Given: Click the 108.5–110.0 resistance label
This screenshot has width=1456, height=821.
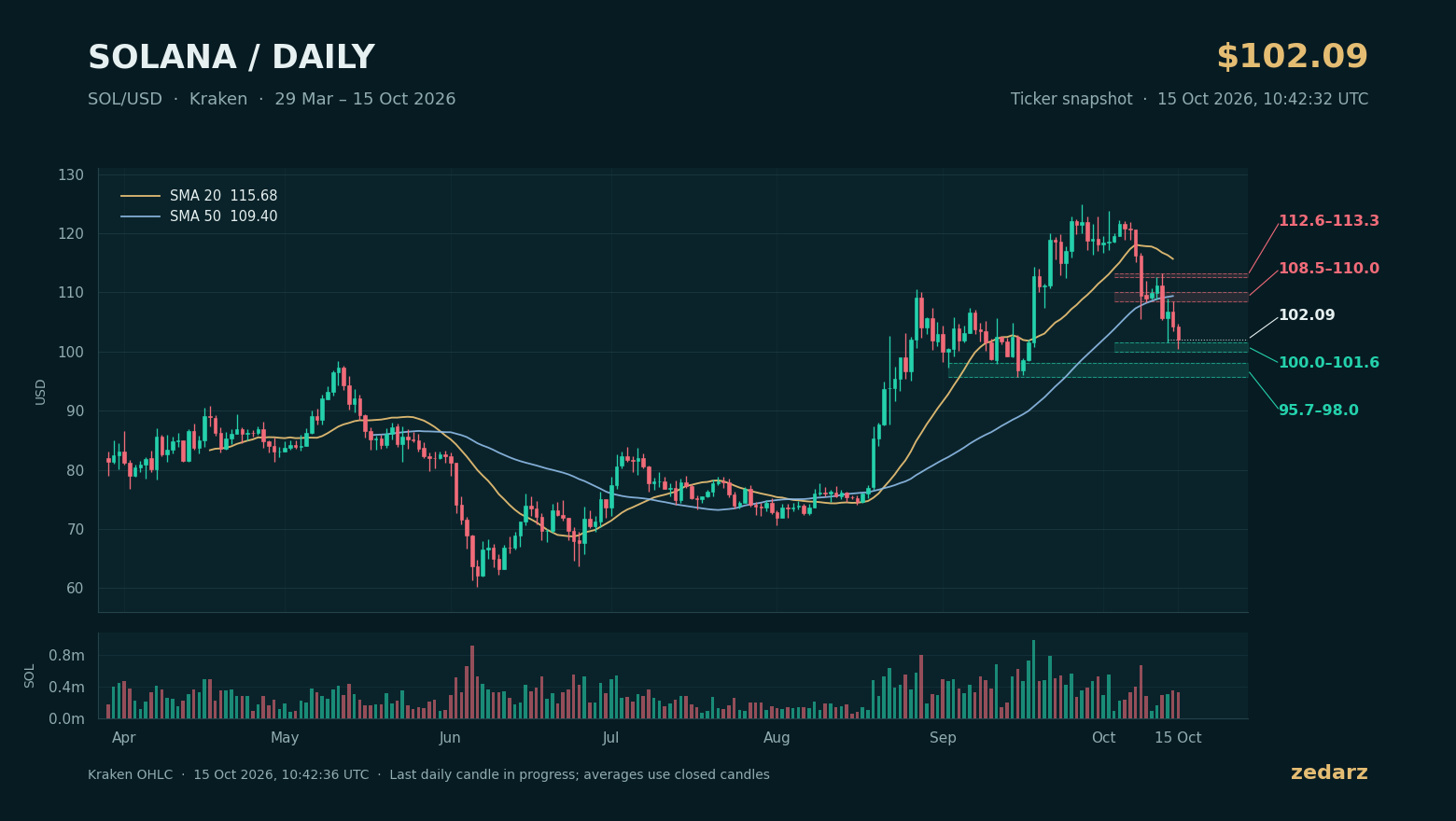Looking at the screenshot, I should point(1328,269).
